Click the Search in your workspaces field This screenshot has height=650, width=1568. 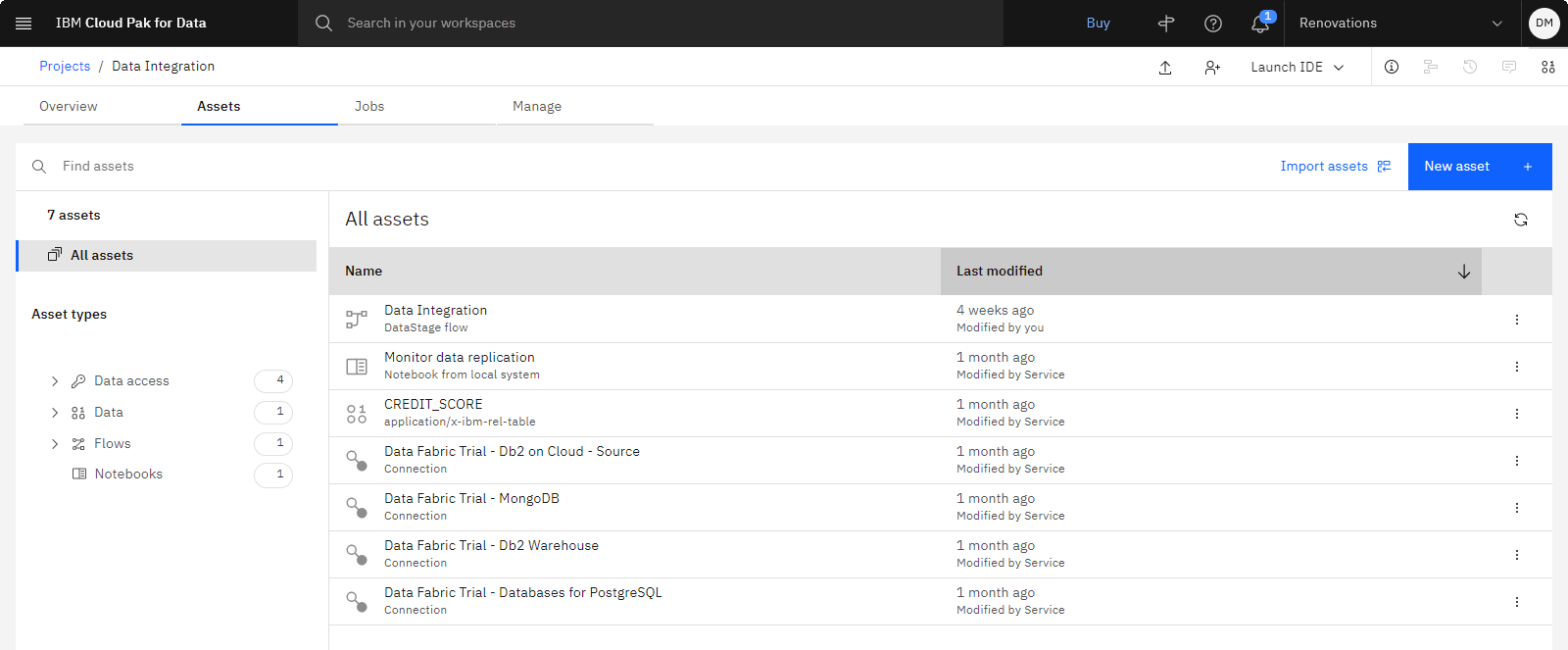[651, 24]
